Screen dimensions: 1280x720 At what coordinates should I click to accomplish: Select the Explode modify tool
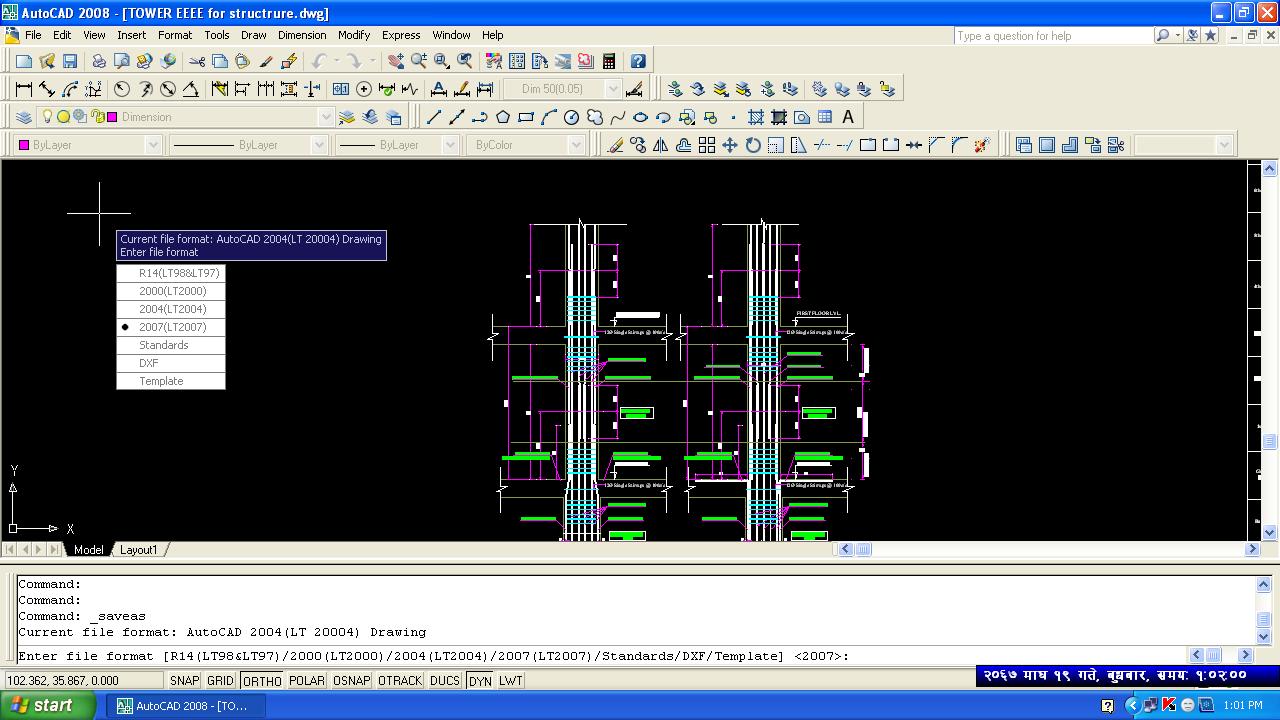(x=982, y=145)
